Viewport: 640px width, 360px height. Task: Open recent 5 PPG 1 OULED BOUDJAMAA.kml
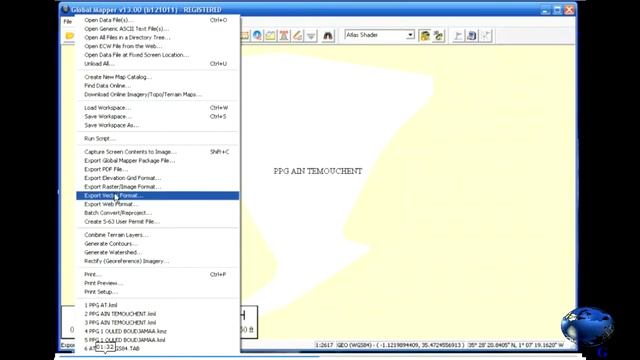[x=158, y=340]
